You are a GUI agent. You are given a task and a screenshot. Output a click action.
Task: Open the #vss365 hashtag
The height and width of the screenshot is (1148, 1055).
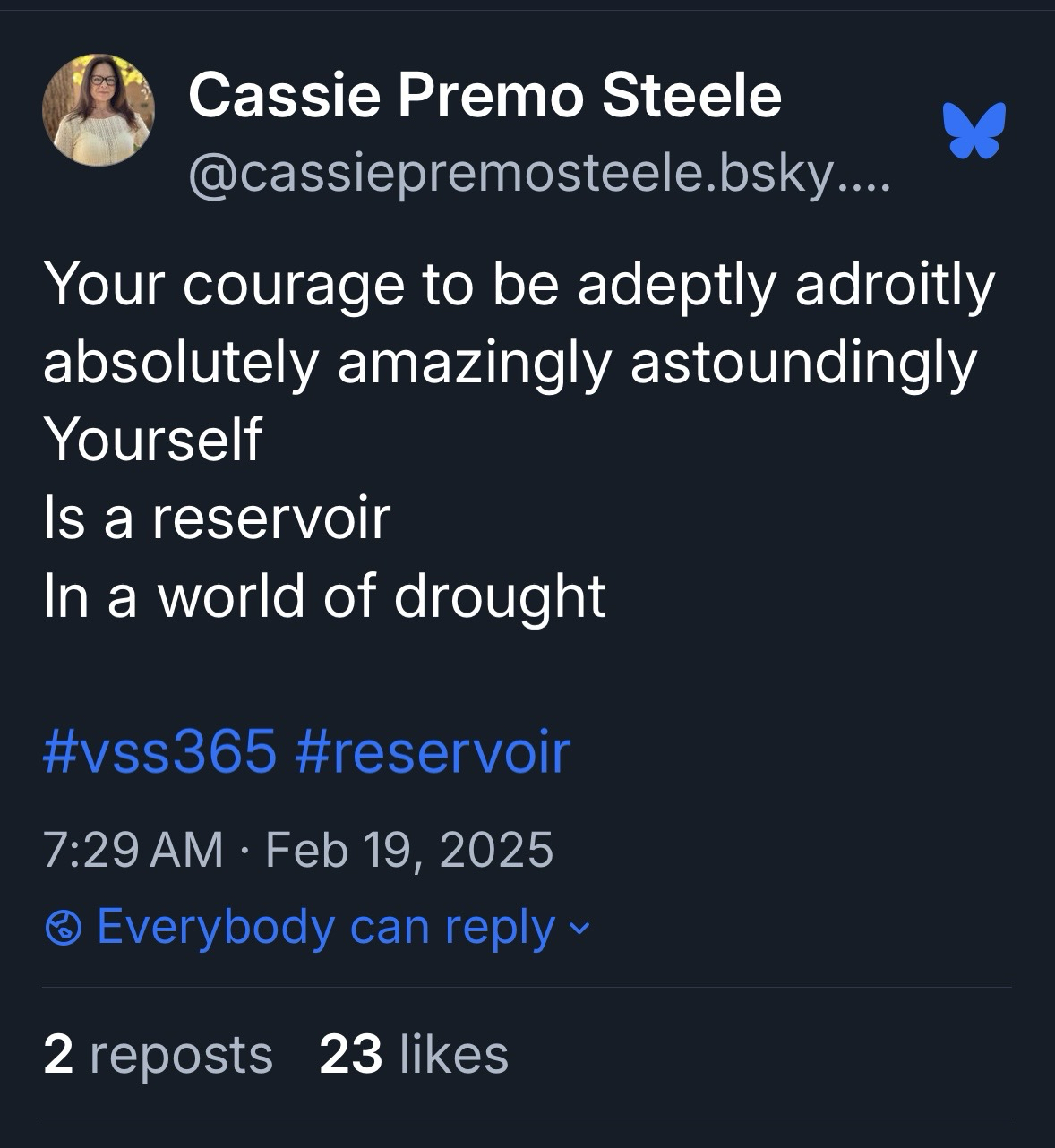159,750
